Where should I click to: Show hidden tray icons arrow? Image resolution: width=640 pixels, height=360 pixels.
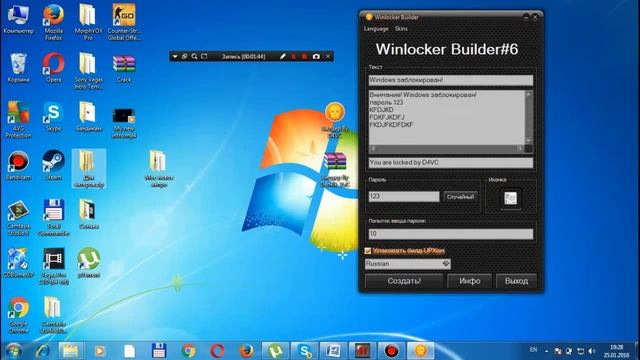[546, 351]
